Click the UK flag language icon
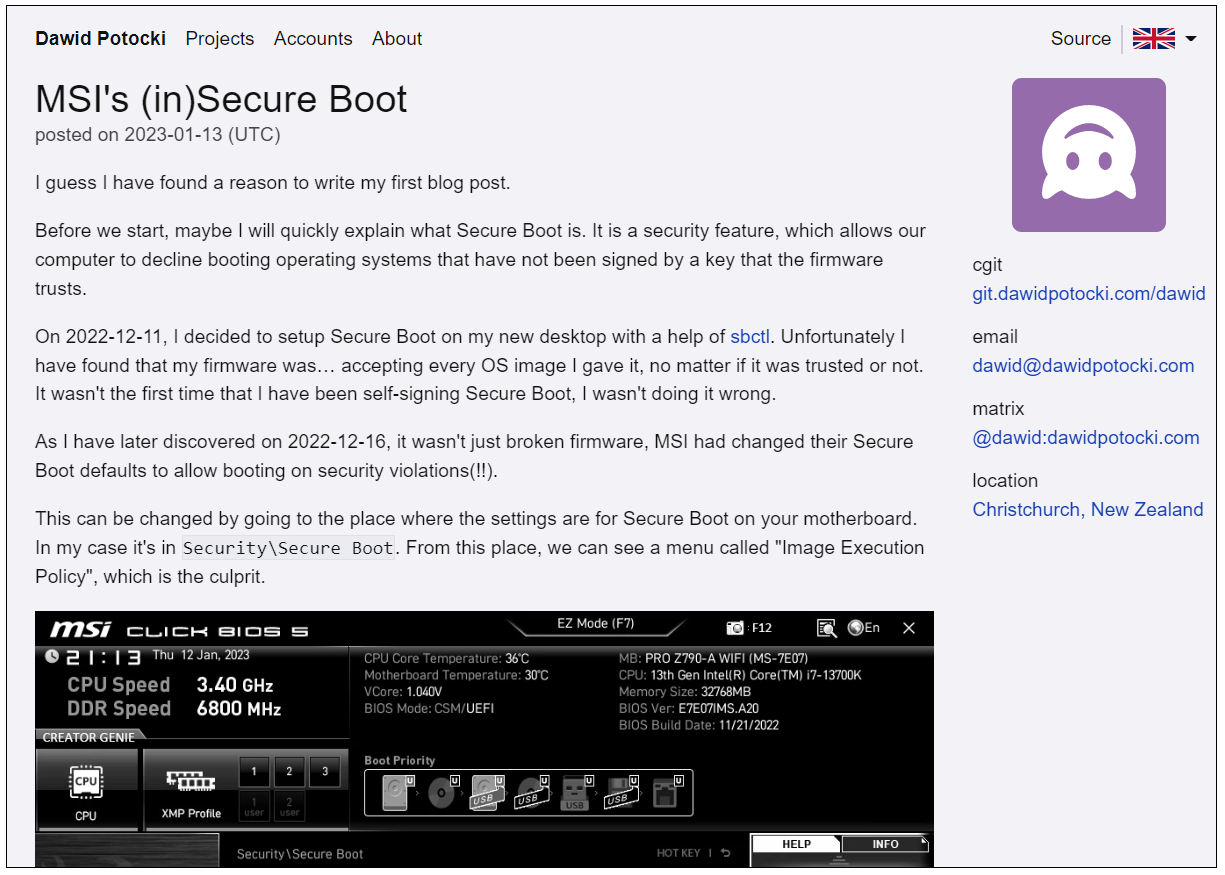The image size is (1225, 875). [1153, 39]
